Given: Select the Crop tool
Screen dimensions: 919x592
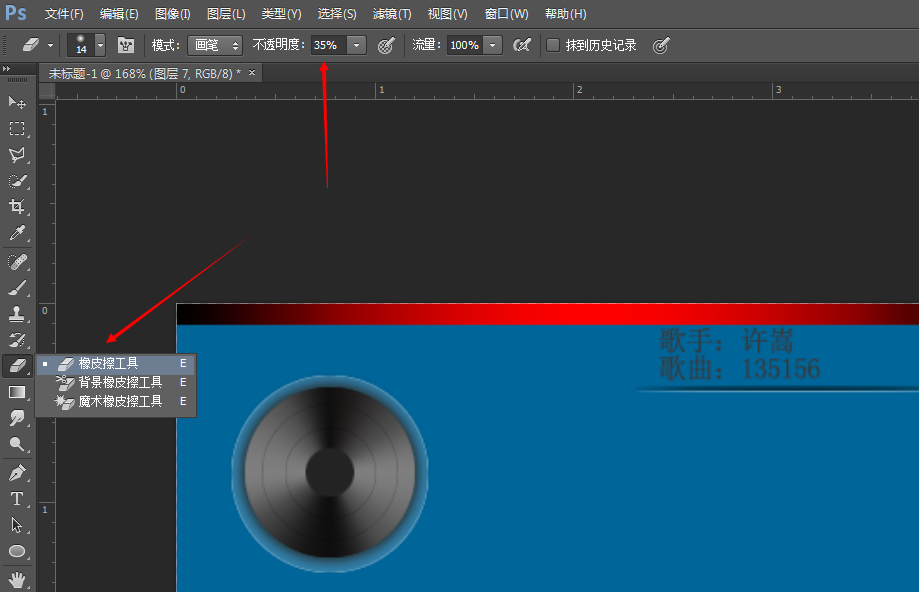Looking at the screenshot, I should tap(17, 206).
